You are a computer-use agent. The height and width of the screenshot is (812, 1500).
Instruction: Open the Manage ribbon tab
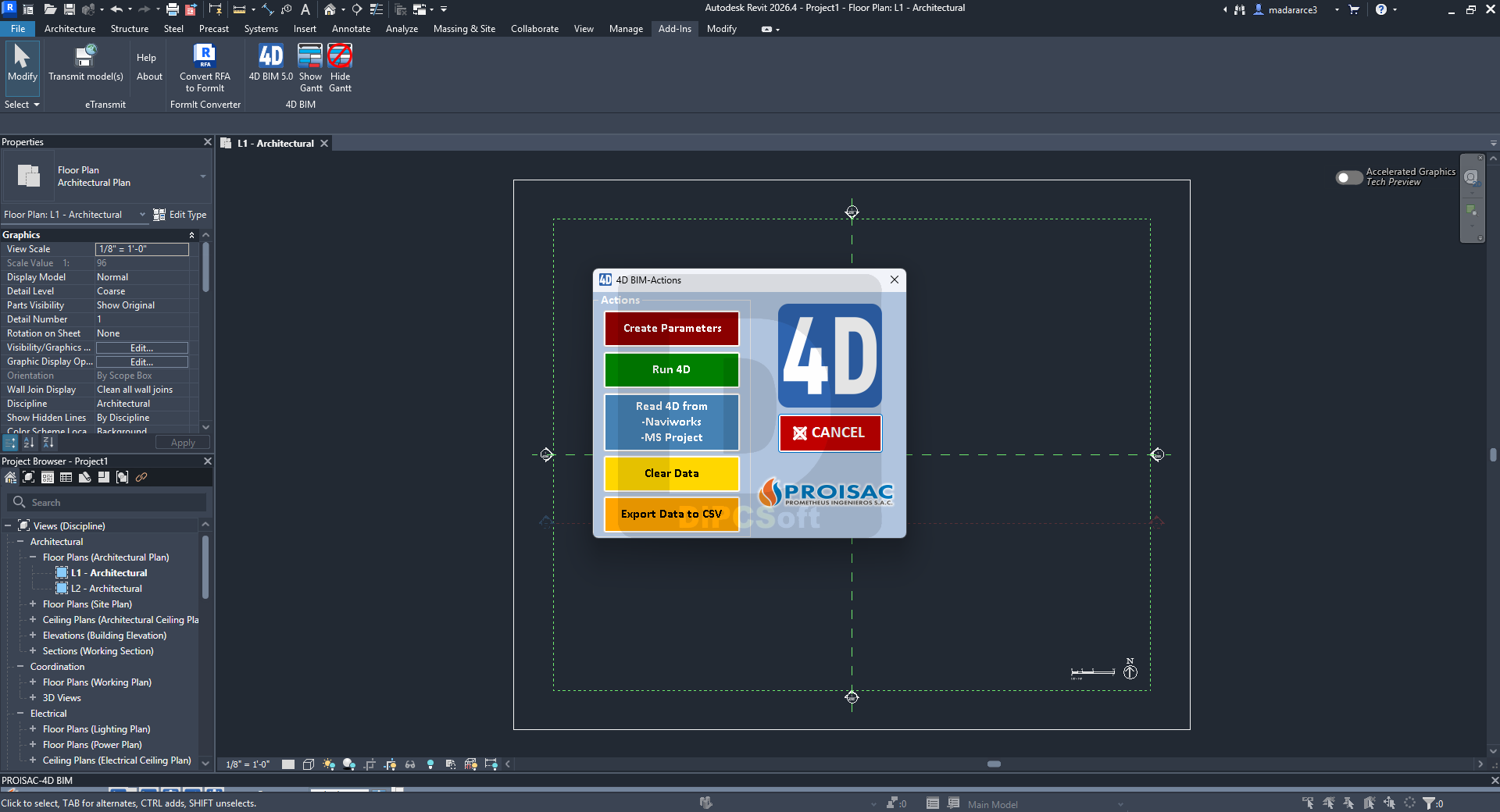[x=626, y=29]
